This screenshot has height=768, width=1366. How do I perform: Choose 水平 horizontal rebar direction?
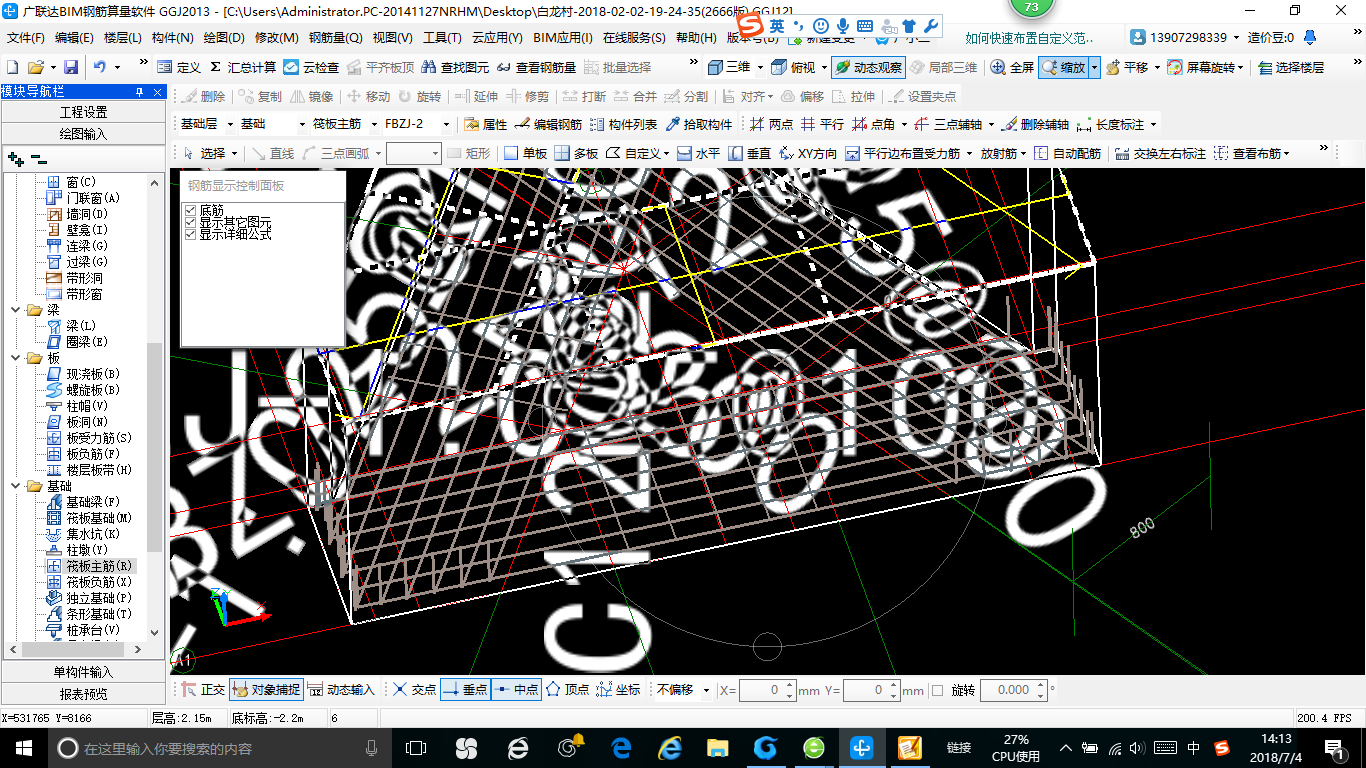[698, 153]
